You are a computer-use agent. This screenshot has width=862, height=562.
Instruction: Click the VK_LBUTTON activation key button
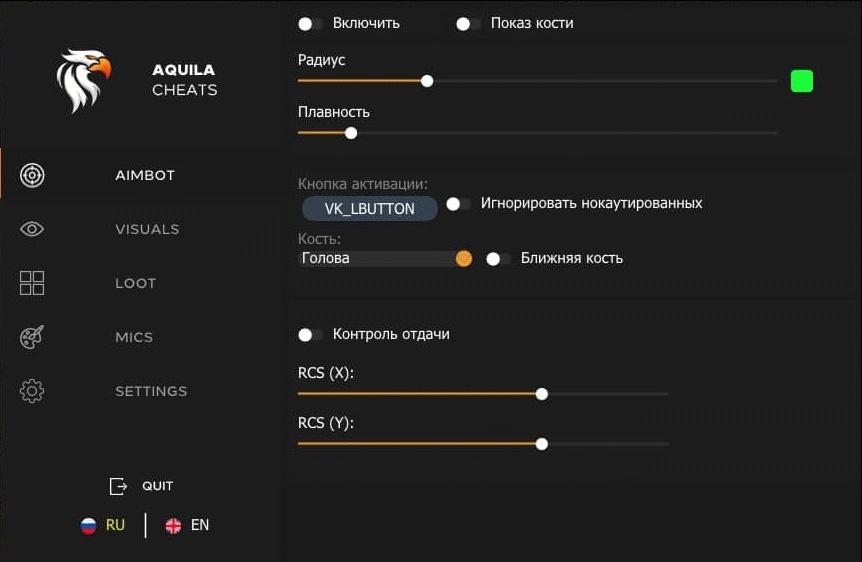[x=369, y=208]
